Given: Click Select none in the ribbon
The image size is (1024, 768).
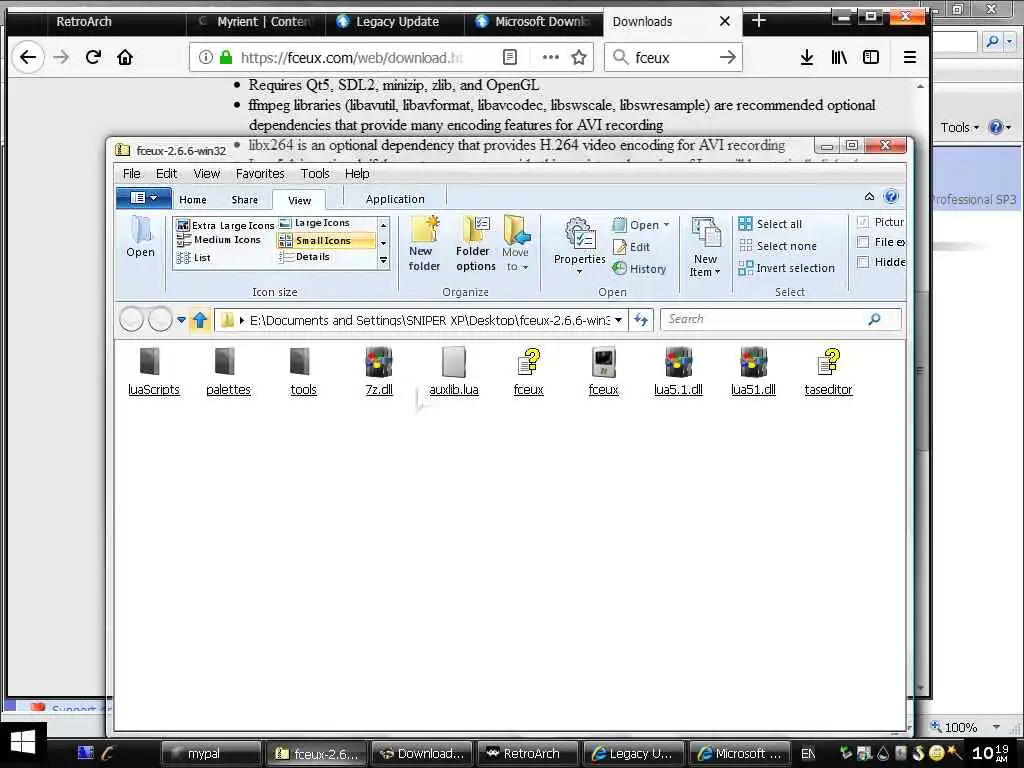Looking at the screenshot, I should [777, 246].
